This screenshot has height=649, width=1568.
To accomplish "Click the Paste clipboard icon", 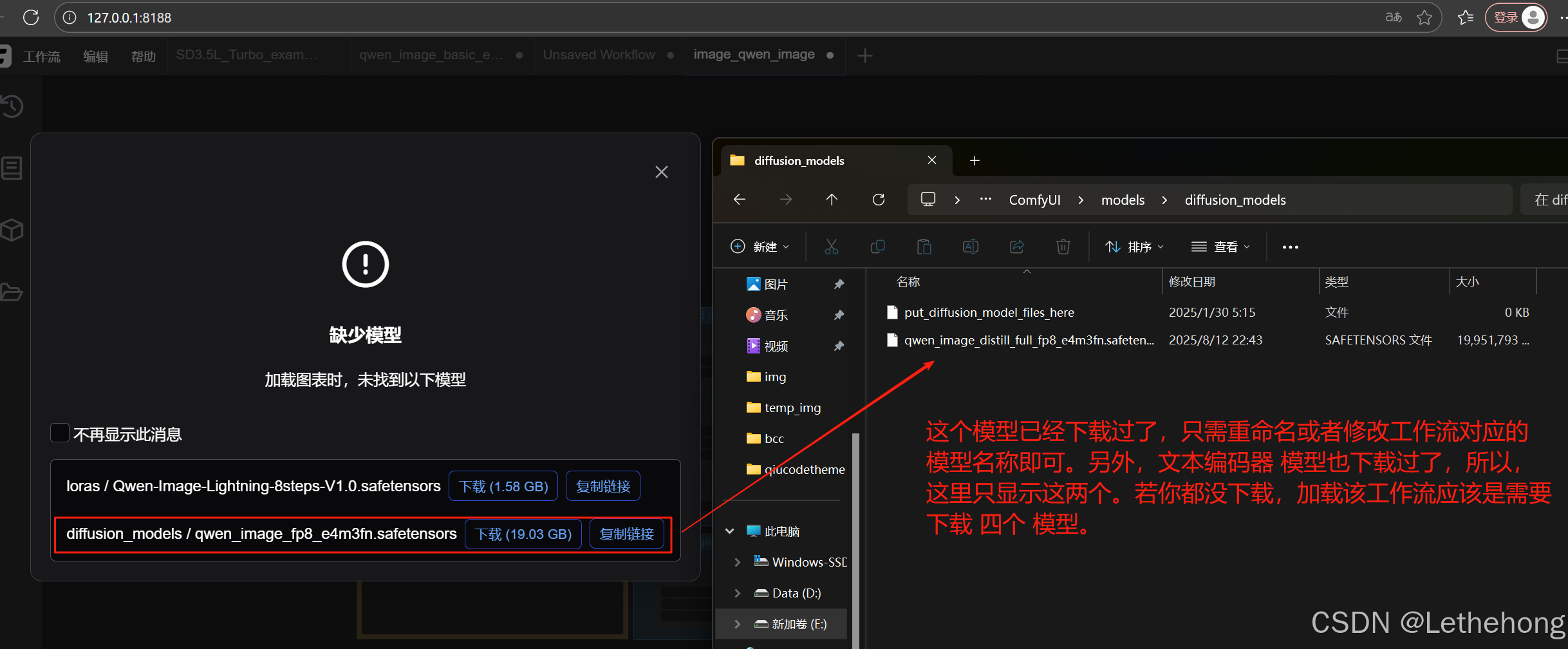I will [x=924, y=247].
